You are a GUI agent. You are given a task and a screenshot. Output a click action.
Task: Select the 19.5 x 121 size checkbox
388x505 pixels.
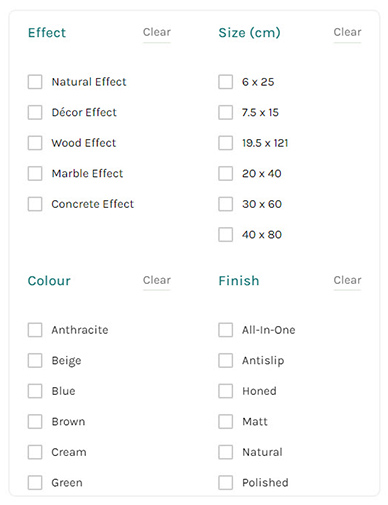(226, 143)
